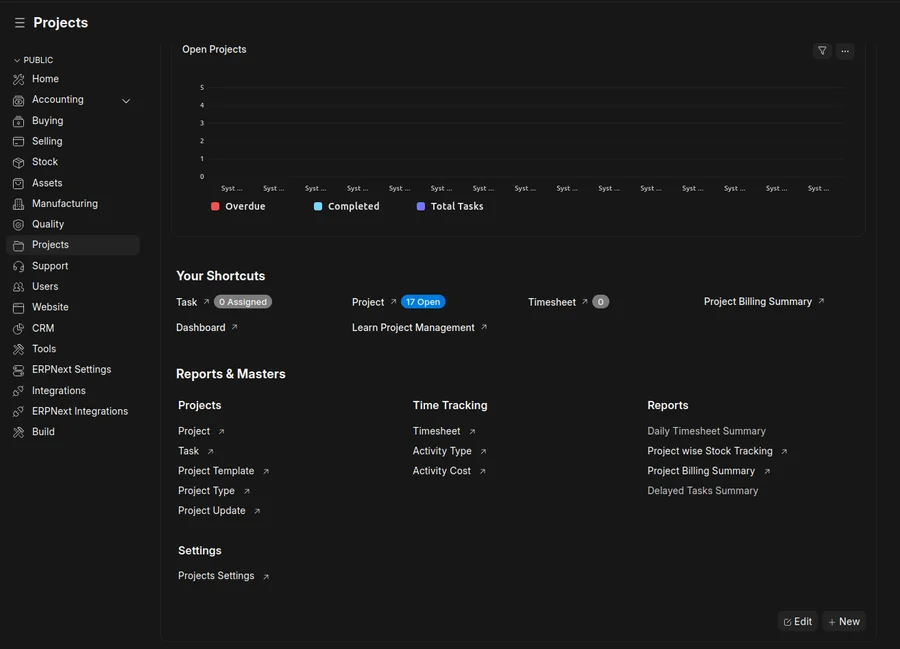The height and width of the screenshot is (649, 900).
Task: Toggle Total Tasks legend series
Action: pos(450,206)
